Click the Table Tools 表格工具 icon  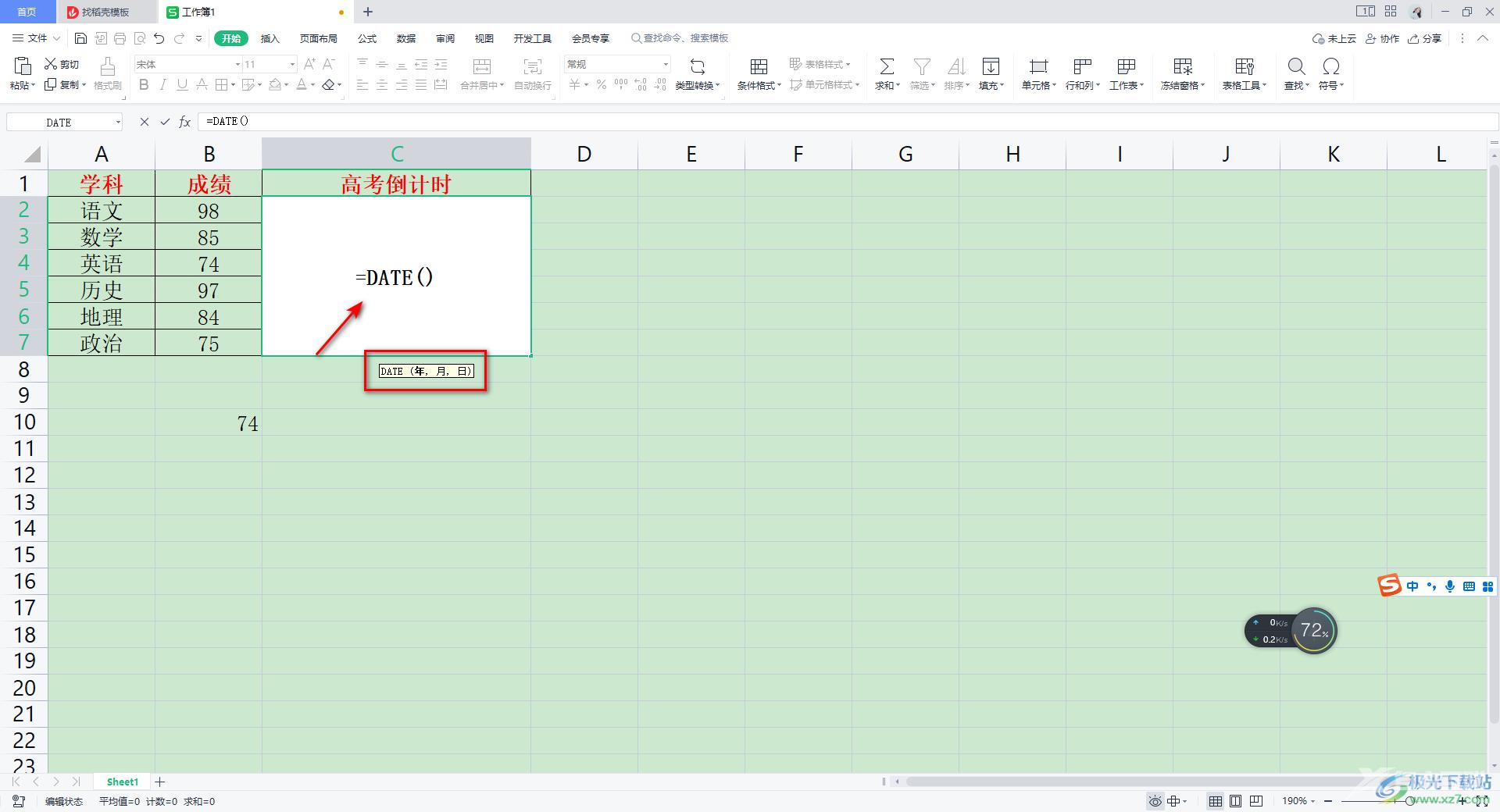point(1245,66)
